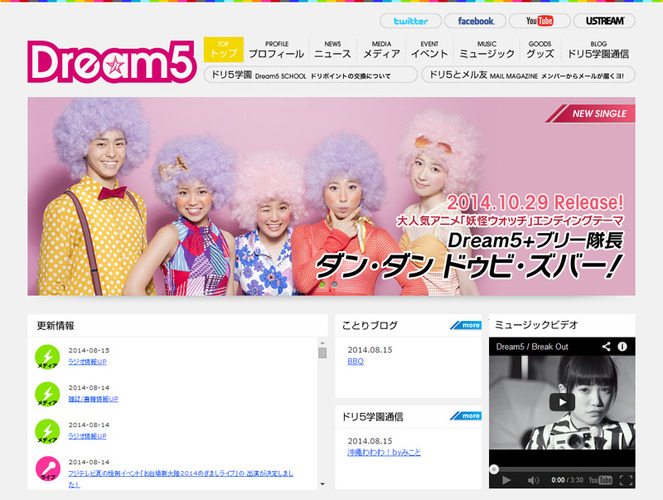This screenshot has width=663, height=500.
Task: Open the 2014-08-15 ラジオ情報UP link
Action: [88, 362]
